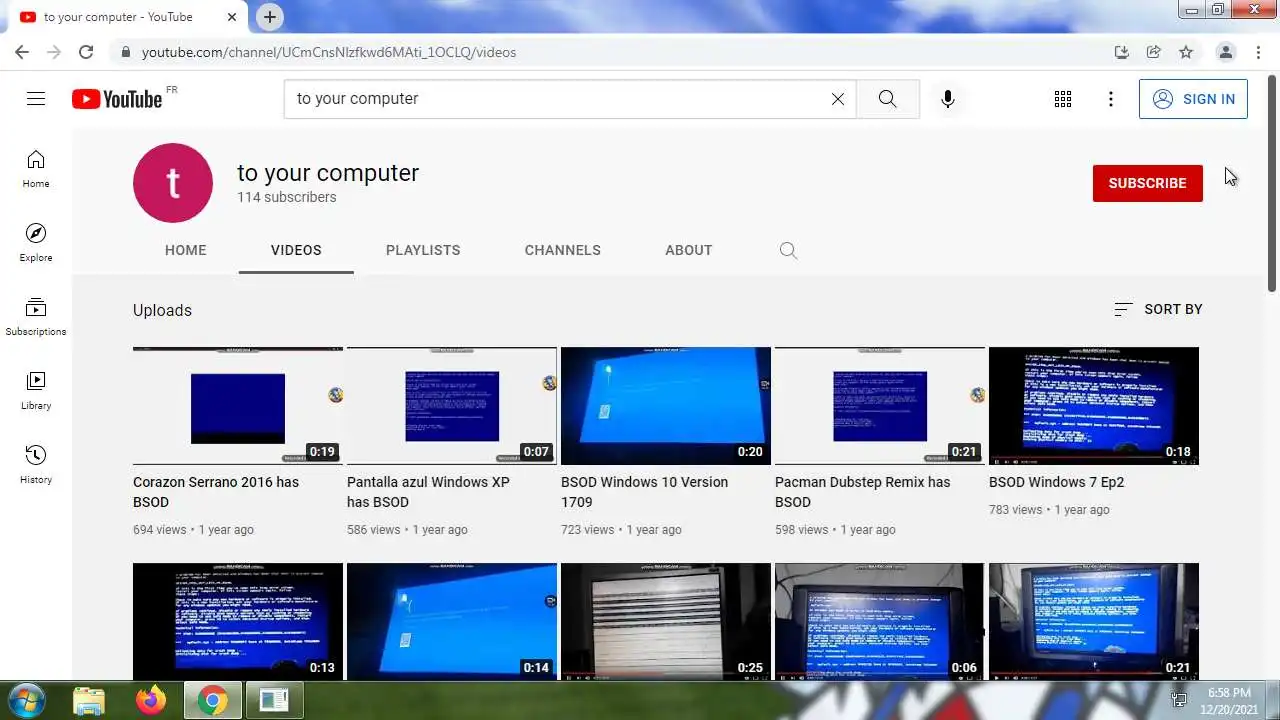
Task: Click the SUBSCRIBE button
Action: (x=1148, y=183)
